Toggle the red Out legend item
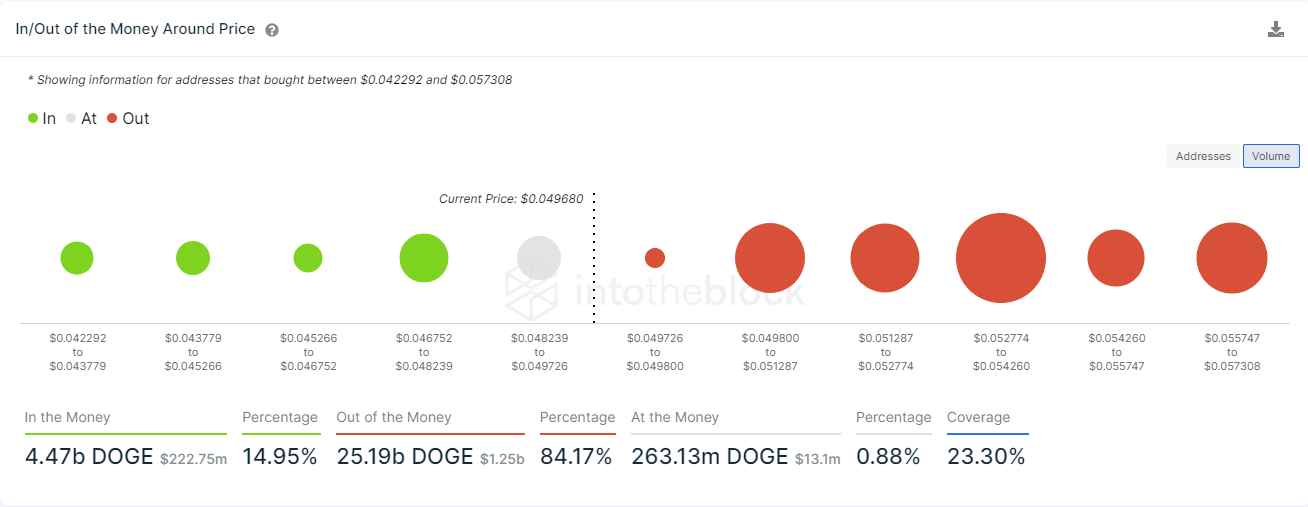 click(128, 118)
